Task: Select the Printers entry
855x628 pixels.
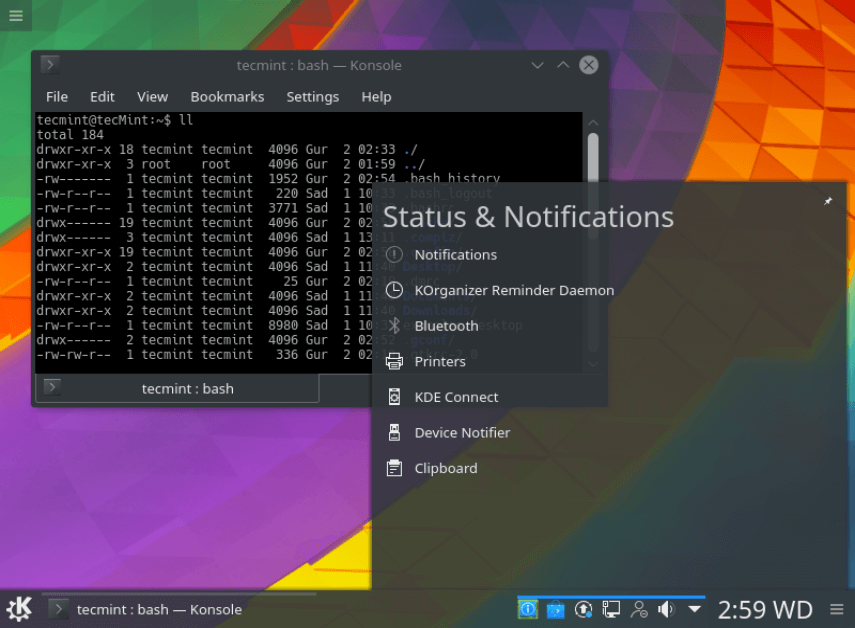Action: (x=440, y=361)
